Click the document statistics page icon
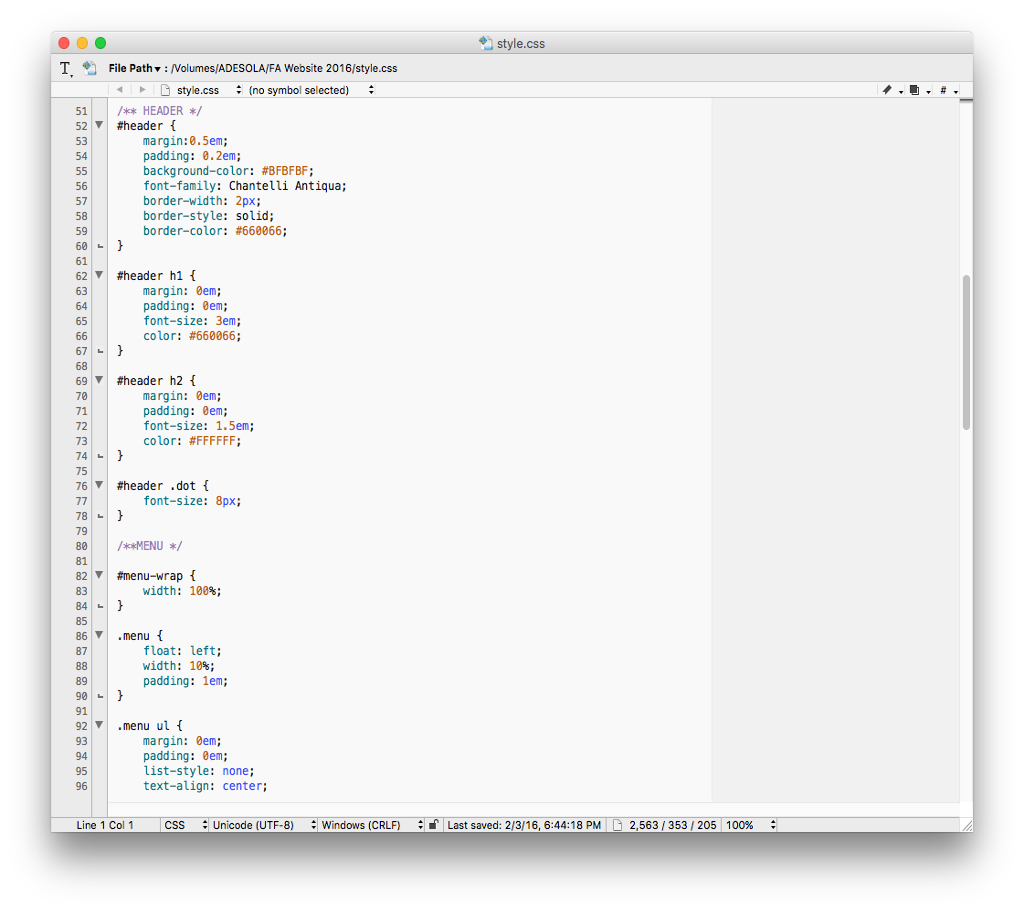 click(x=617, y=825)
